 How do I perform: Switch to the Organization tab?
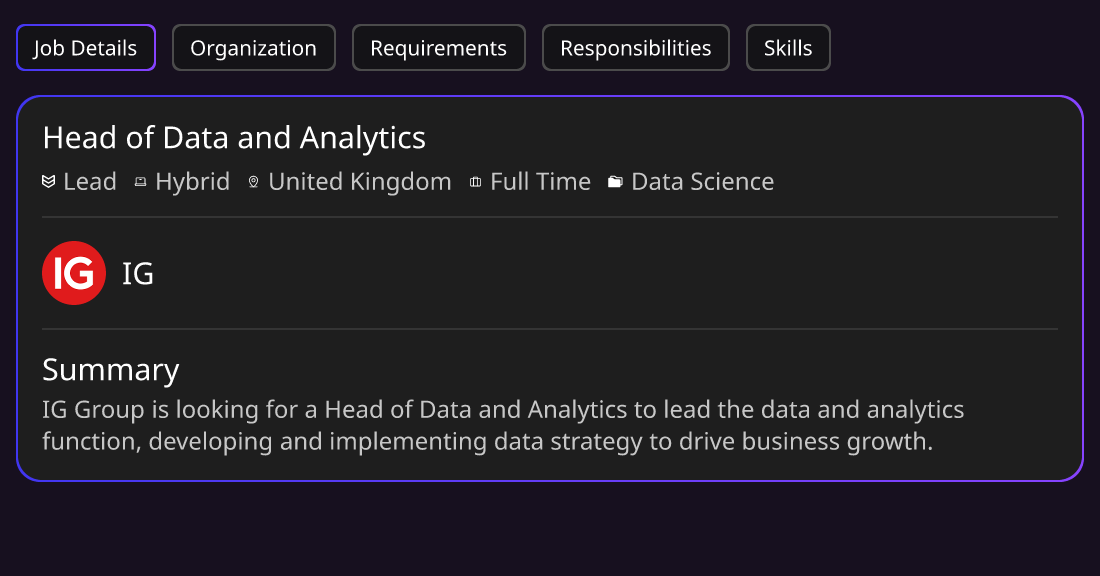253,48
